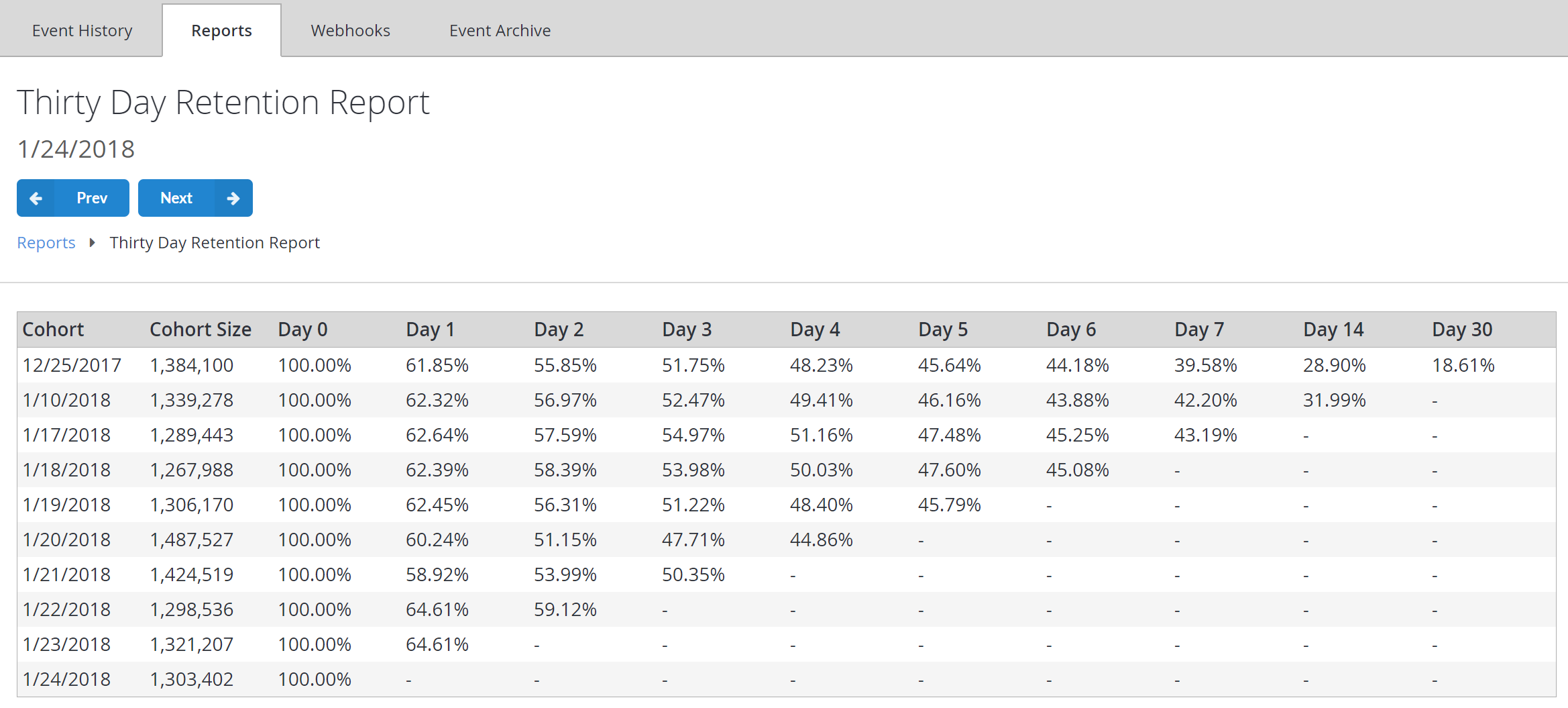Select the Reports tab
Screen dimensions: 1568x708
coord(221,31)
